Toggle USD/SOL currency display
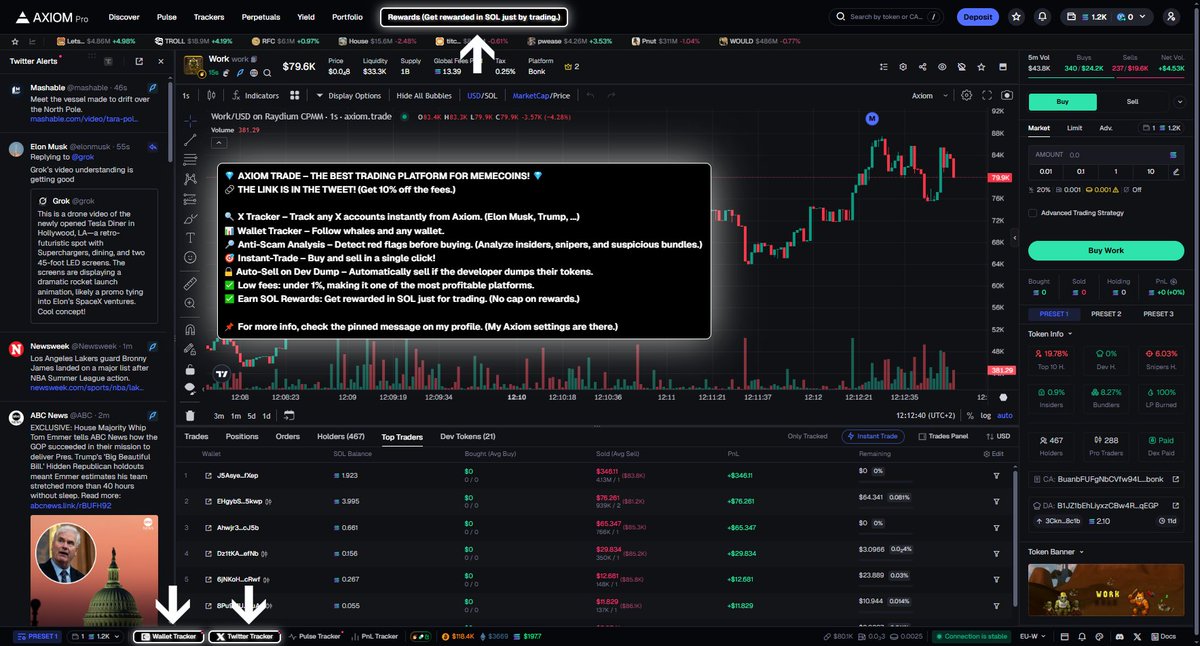 tap(482, 95)
